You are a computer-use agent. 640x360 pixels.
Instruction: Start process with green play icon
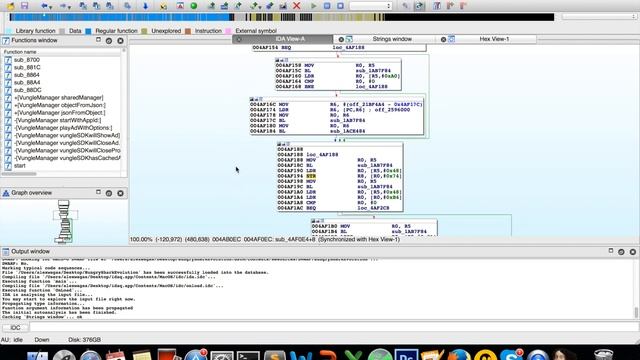coord(313,6)
